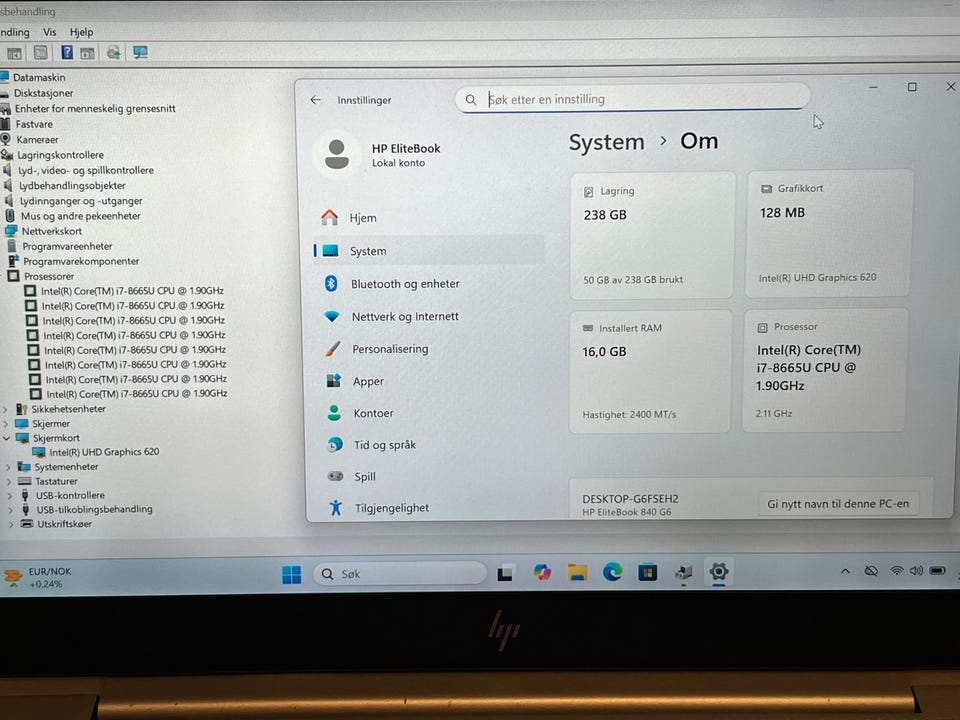Select Diskstasjoner in the device tree
The height and width of the screenshot is (720, 960).
43,93
